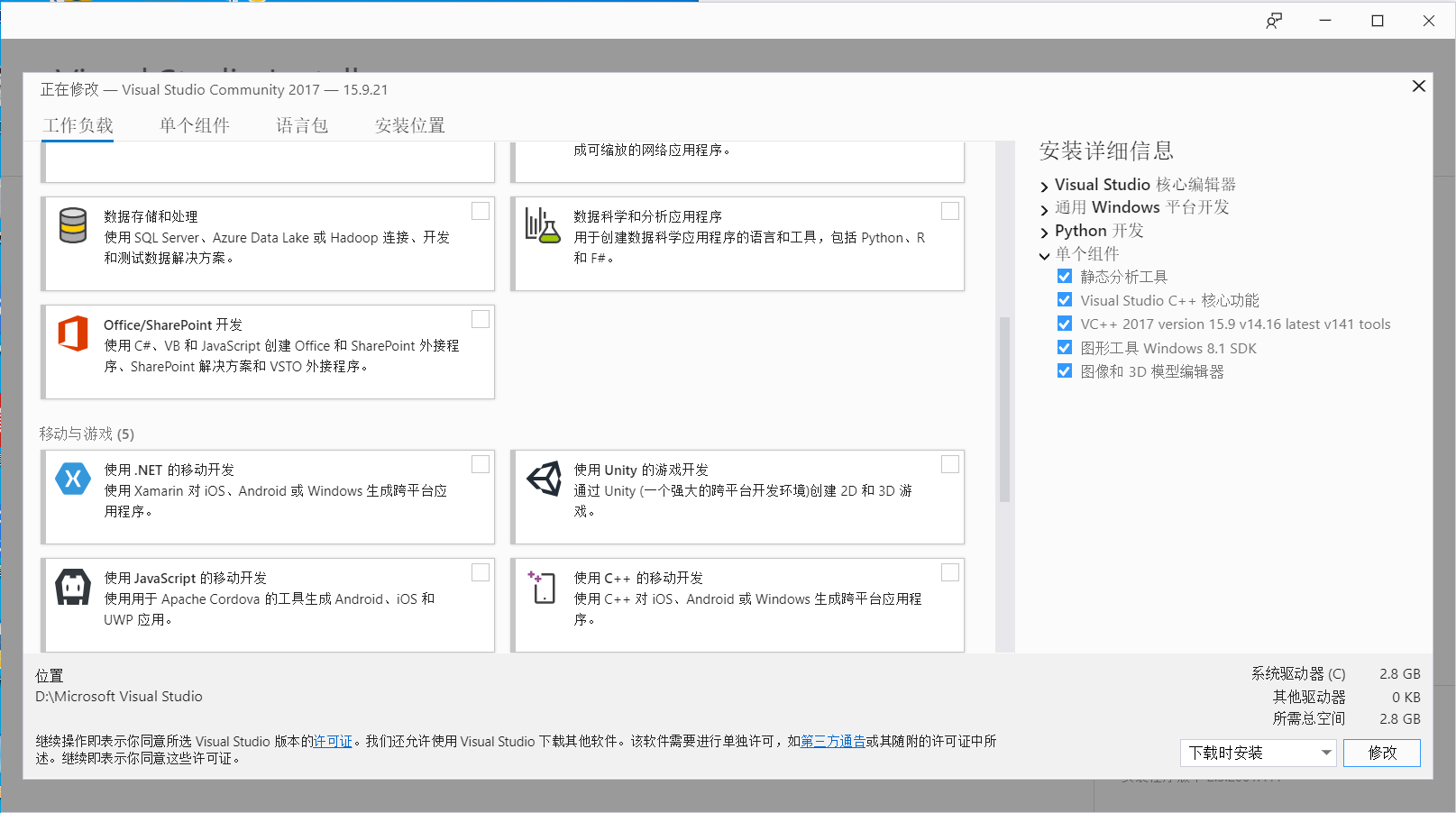Click the Office logo icon for Office/SharePoint 开发

(x=73, y=333)
